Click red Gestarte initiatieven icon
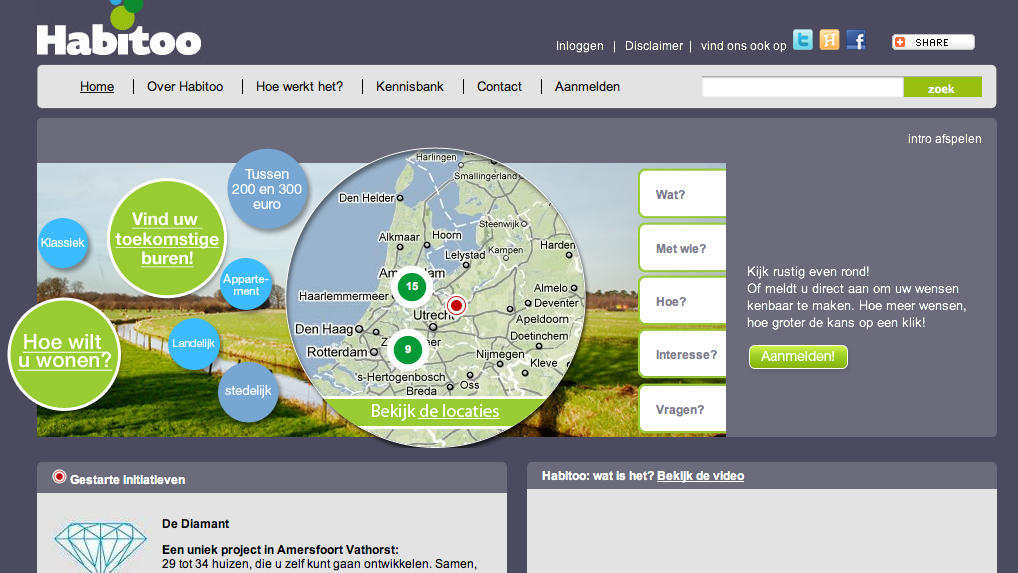This screenshot has height=573, width=1018. pos(59,477)
